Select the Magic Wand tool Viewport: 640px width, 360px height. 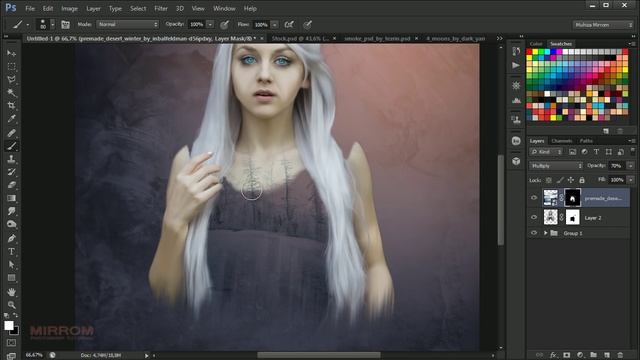[11, 93]
